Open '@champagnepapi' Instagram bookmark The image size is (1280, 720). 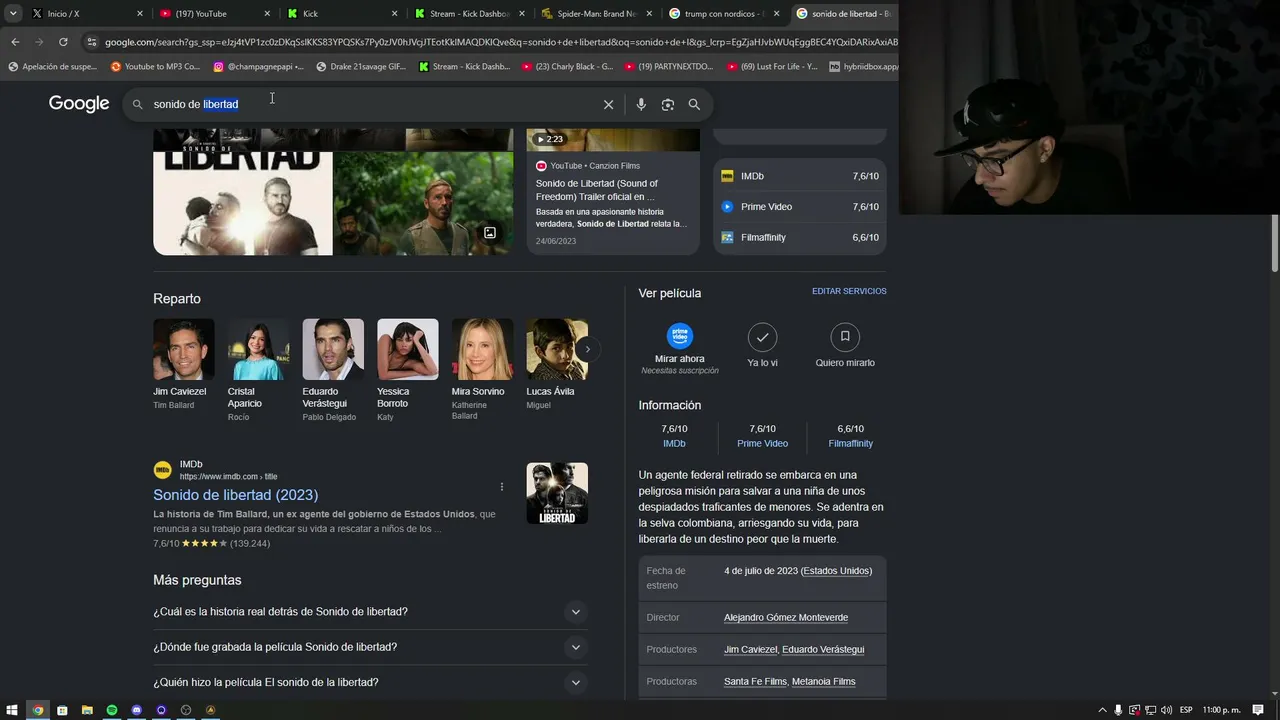(x=259, y=67)
